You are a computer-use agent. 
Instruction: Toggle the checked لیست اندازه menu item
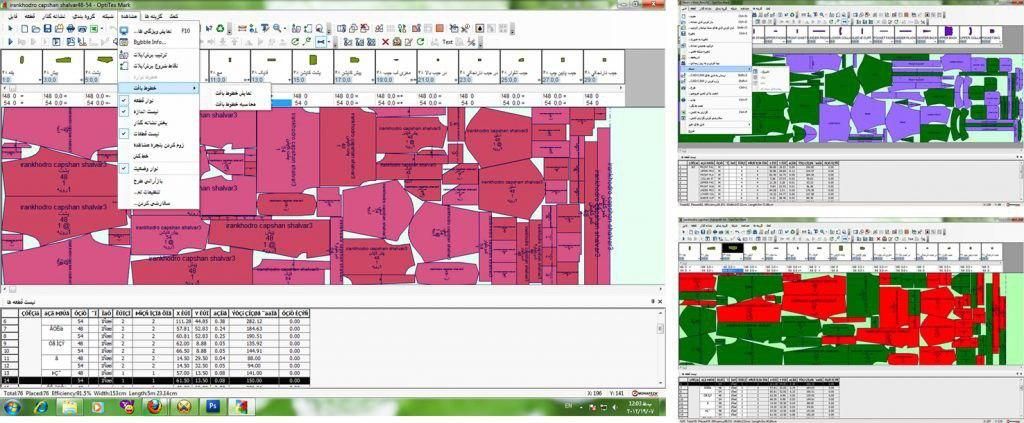tap(158, 112)
